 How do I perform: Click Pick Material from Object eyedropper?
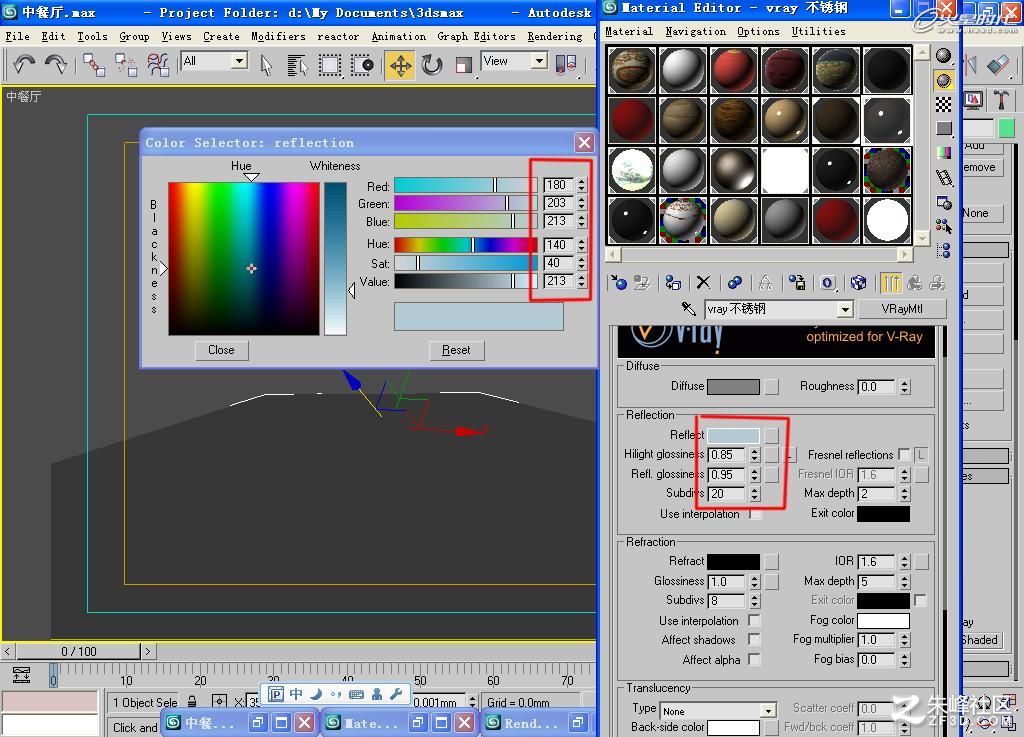(x=688, y=308)
